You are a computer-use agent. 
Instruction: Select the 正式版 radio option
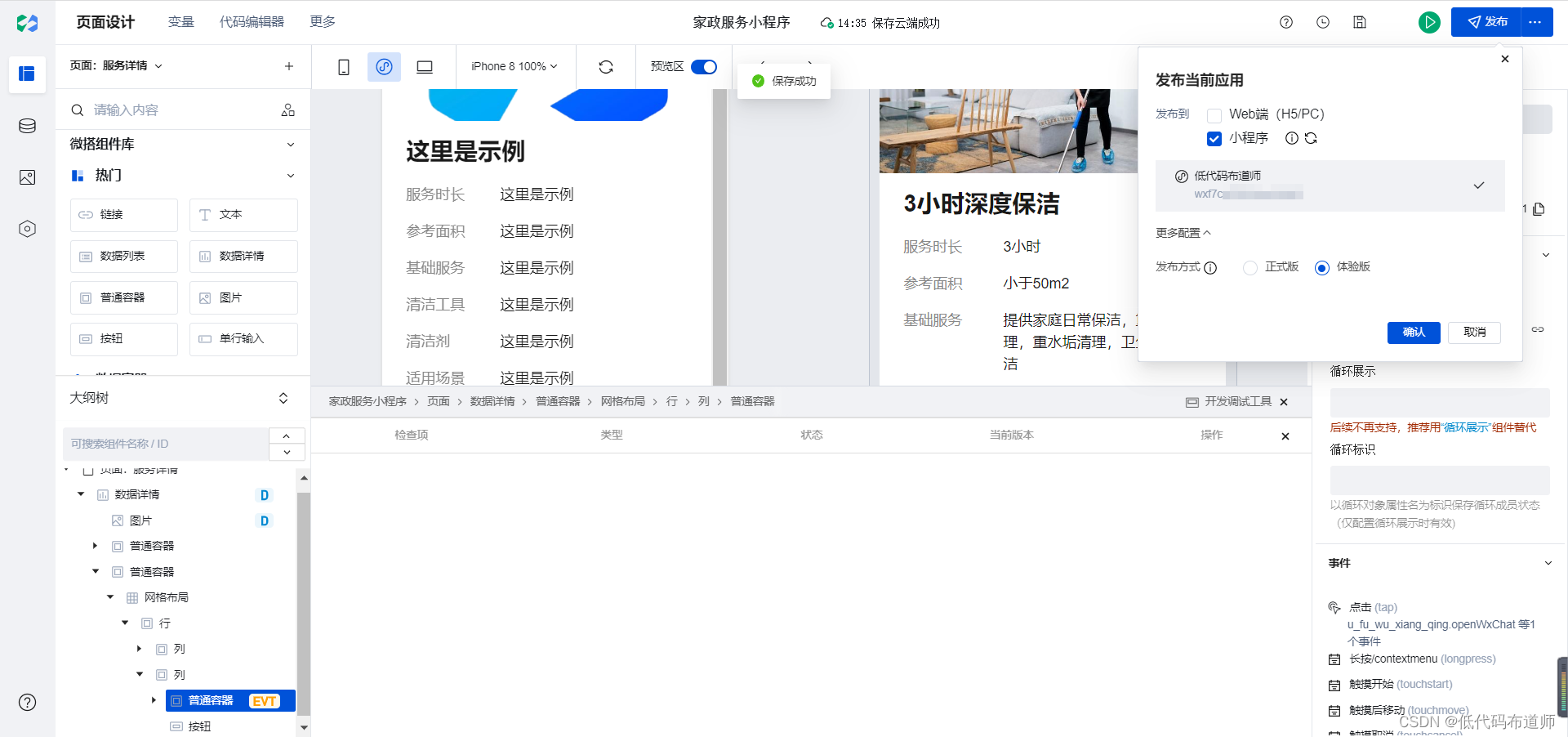click(1250, 268)
